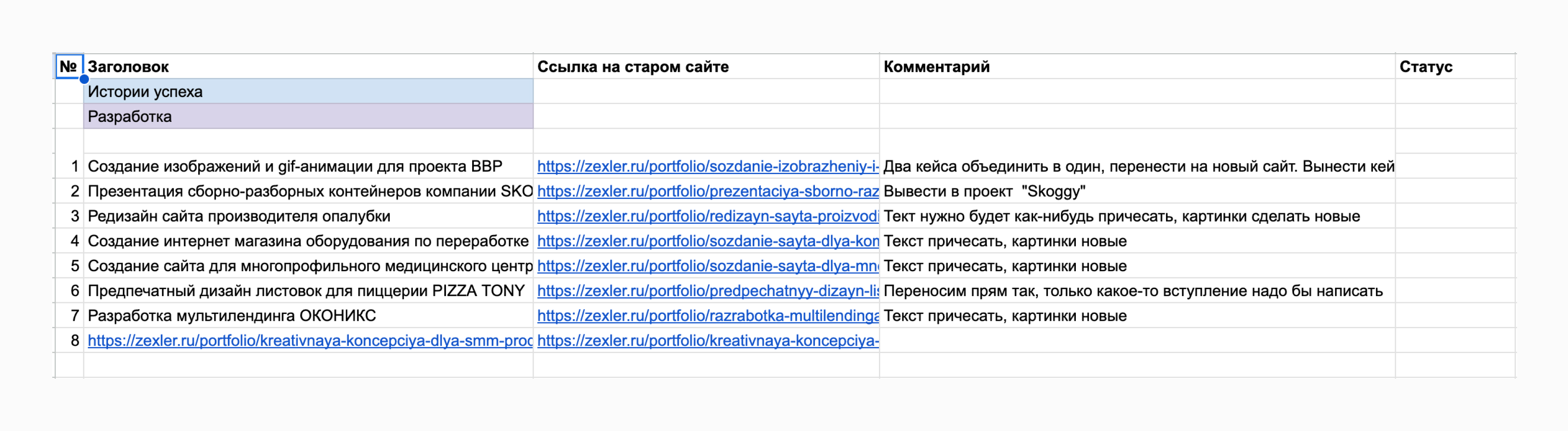1568x431 pixels.
Task: Select the comment starting with Переносим прям так
Action: pos(1132,291)
